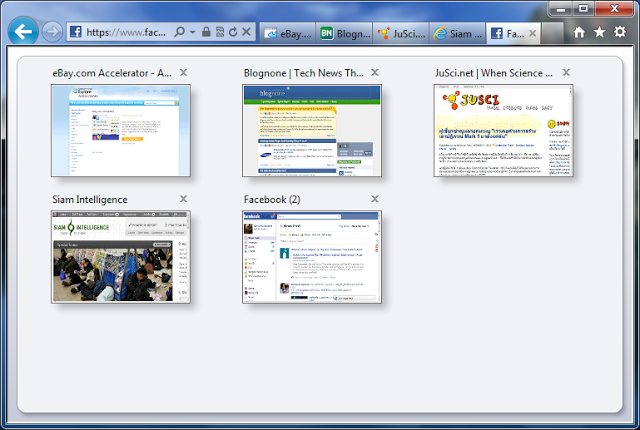Switch to the JuSci tab
640x430 pixels.
click(401, 33)
